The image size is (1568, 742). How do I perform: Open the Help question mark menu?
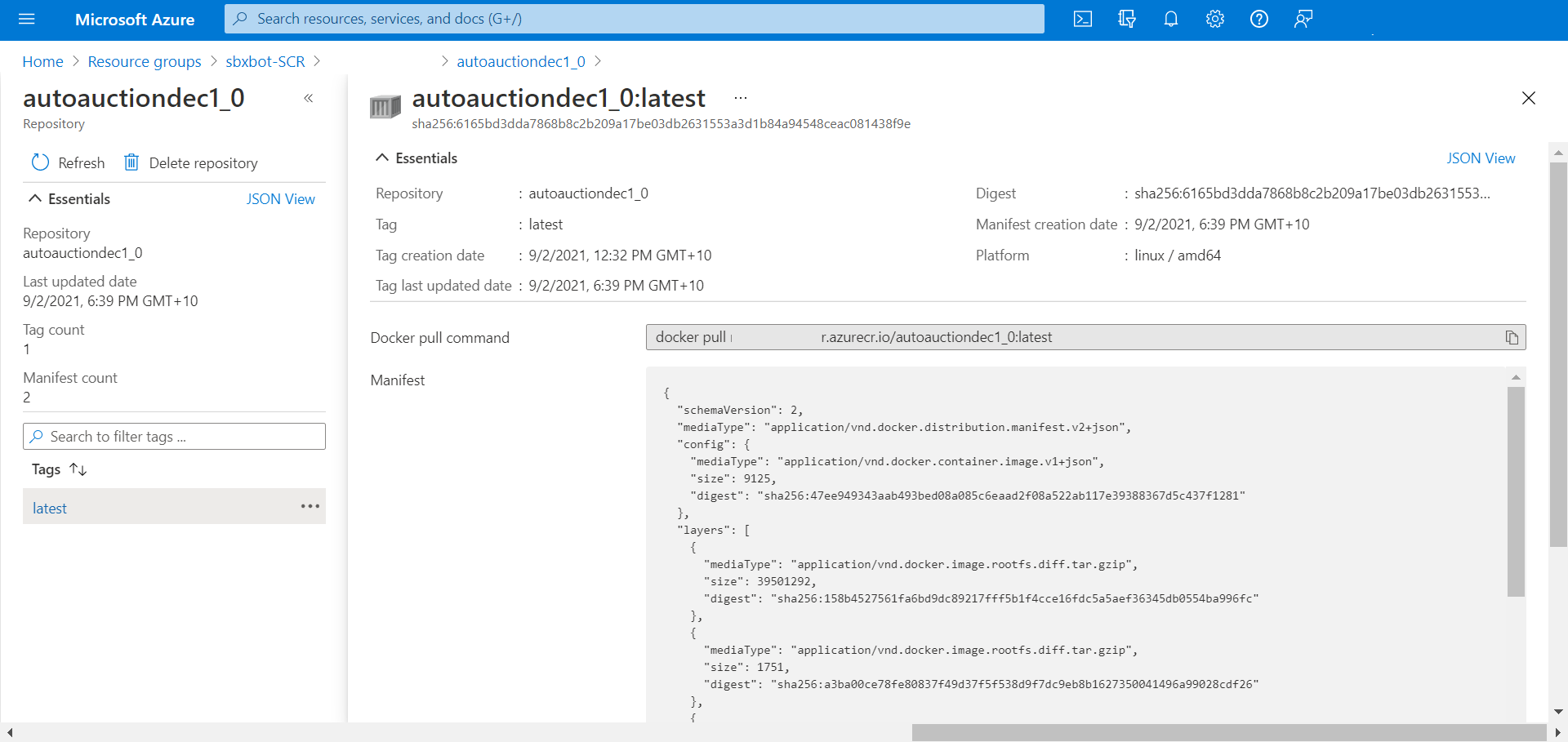(1258, 19)
